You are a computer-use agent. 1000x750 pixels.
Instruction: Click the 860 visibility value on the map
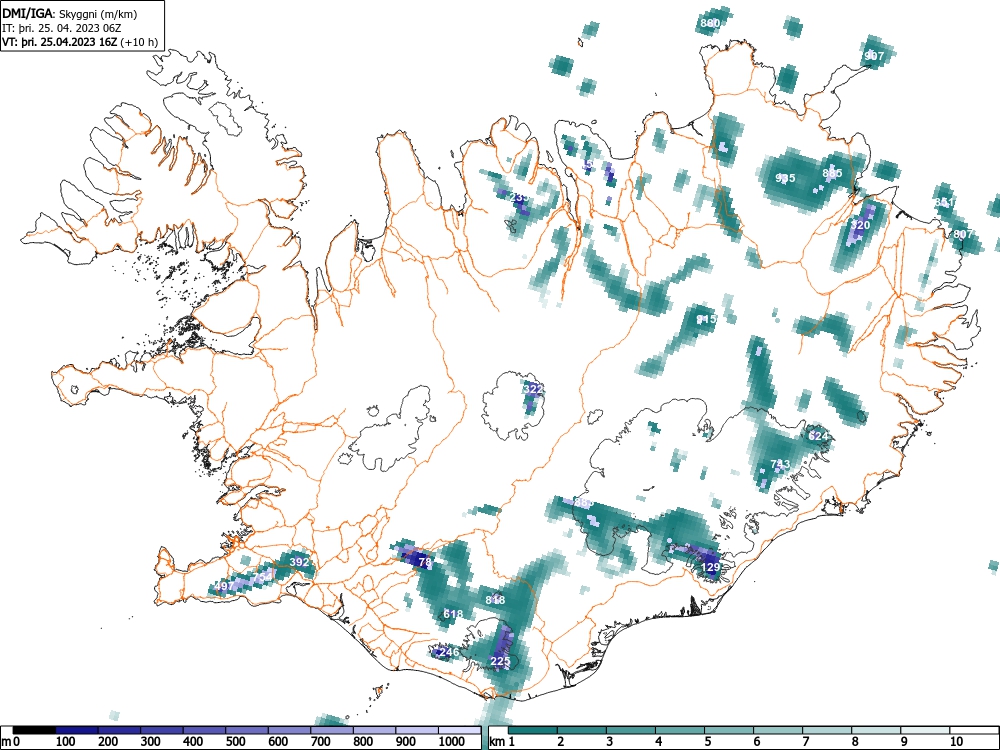[710, 23]
